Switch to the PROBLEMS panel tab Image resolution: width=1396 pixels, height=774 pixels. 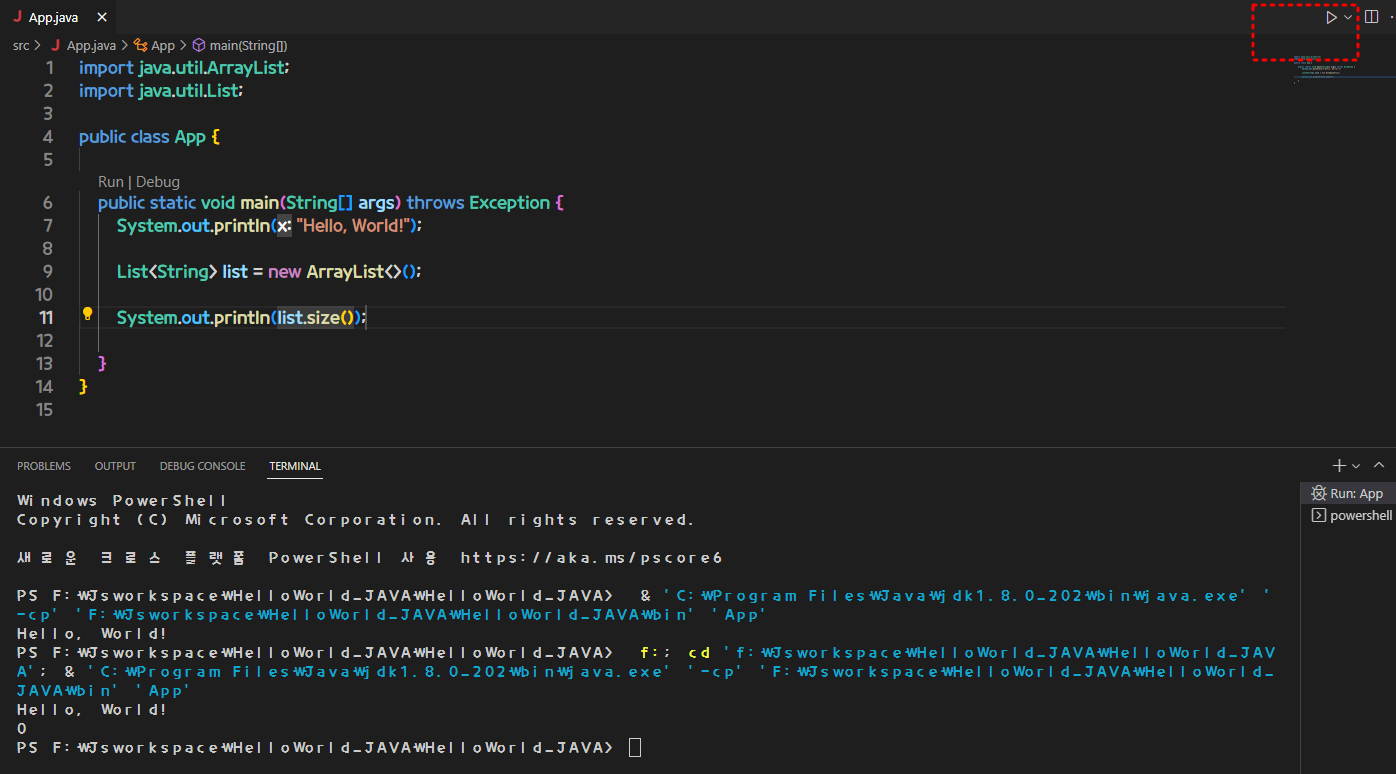point(44,466)
